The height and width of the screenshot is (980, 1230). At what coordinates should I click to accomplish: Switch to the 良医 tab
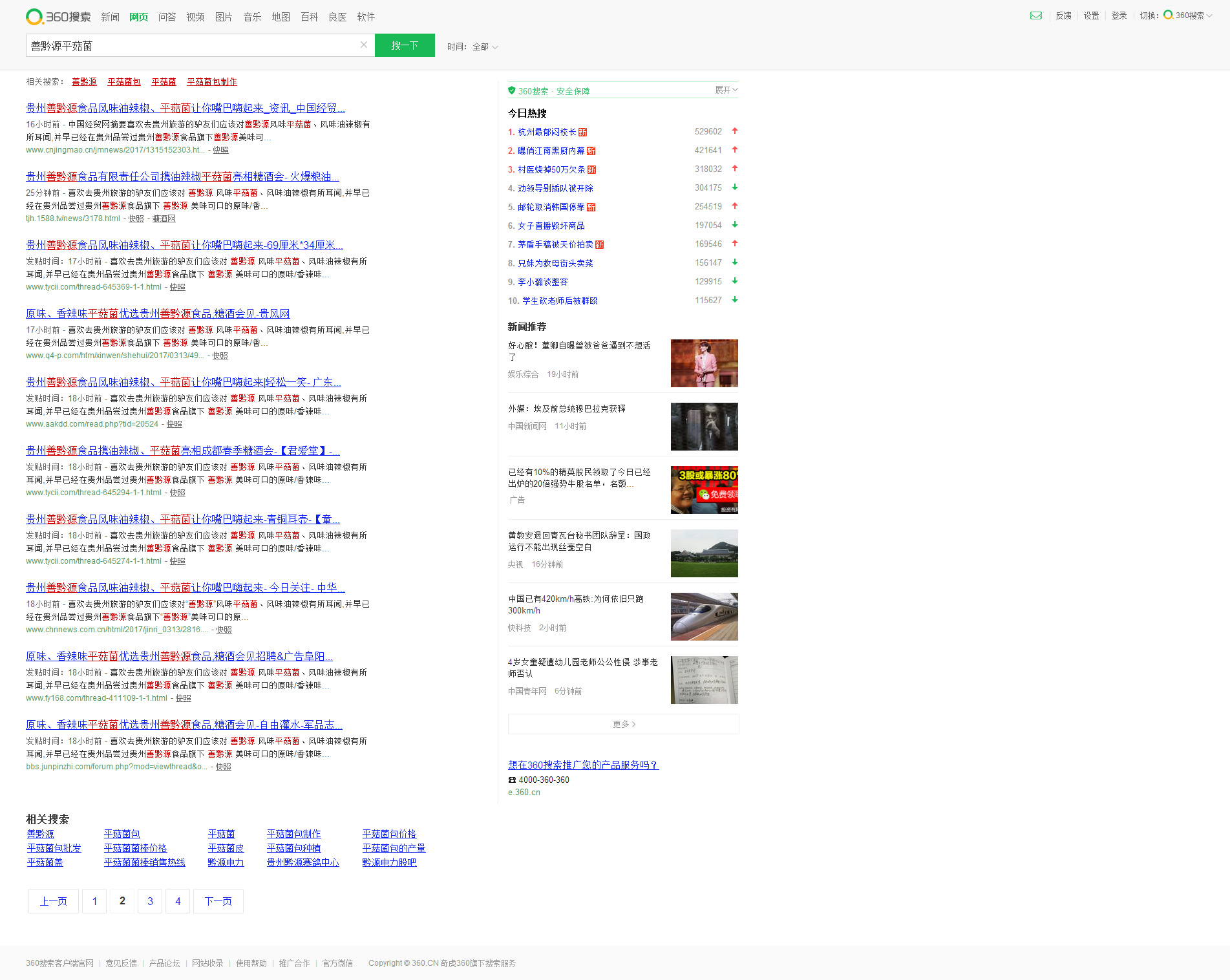[337, 17]
